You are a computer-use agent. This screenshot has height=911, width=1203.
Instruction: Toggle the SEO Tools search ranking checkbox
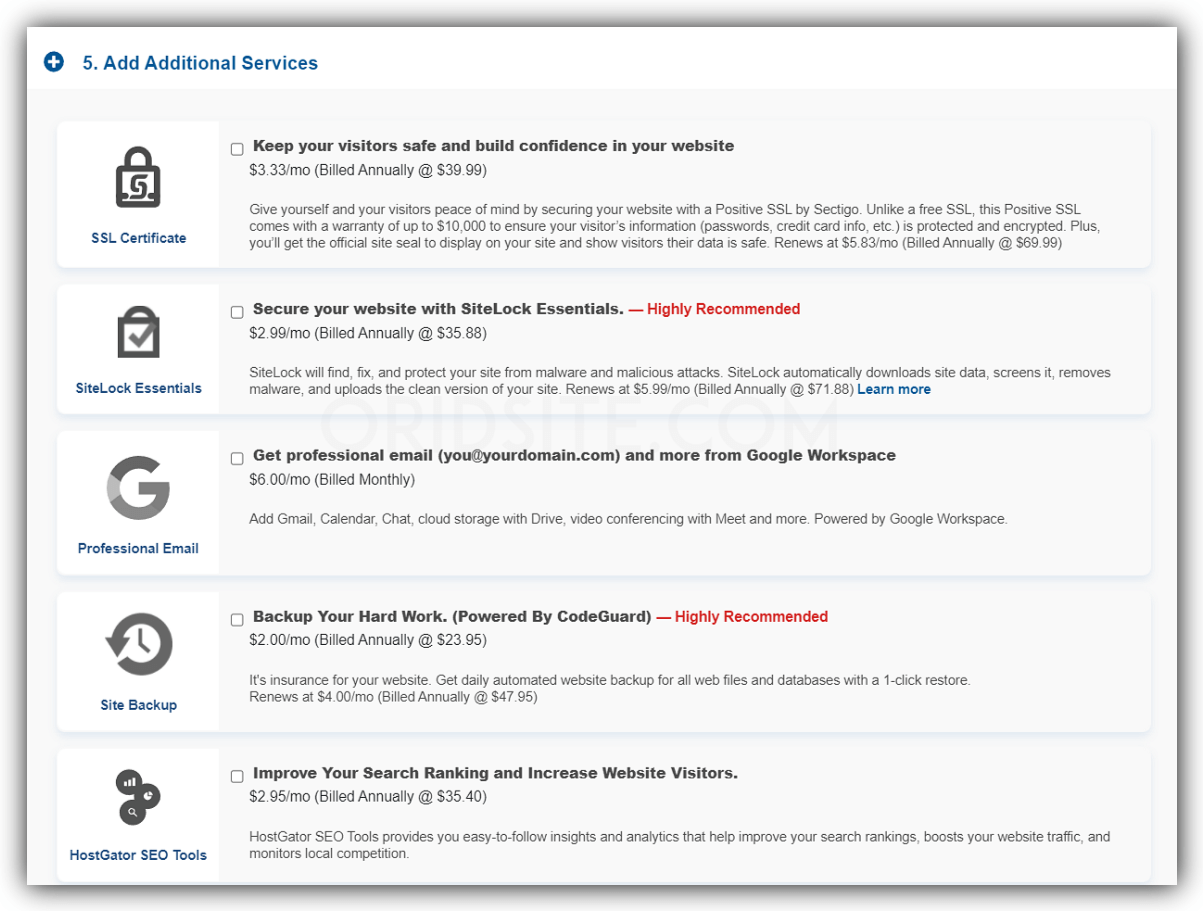click(x=237, y=776)
